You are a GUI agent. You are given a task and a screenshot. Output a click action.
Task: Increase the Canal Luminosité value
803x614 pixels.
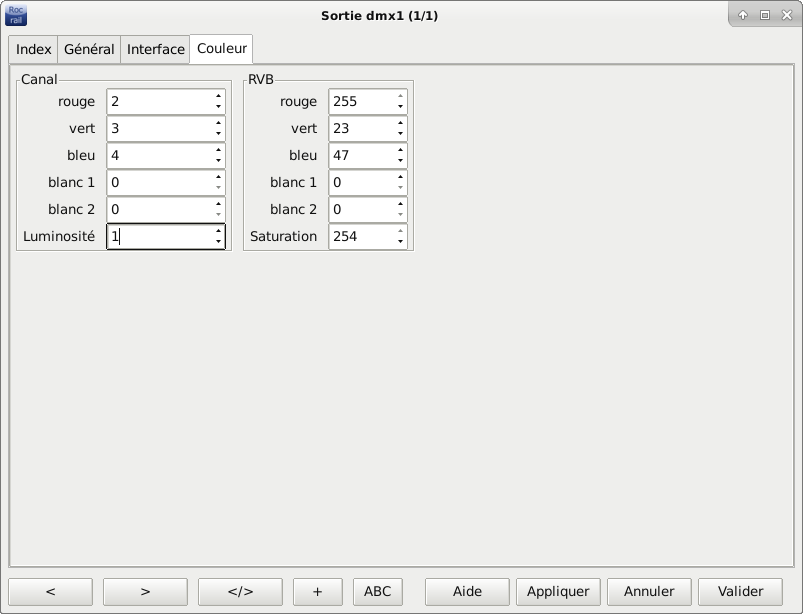click(218, 231)
